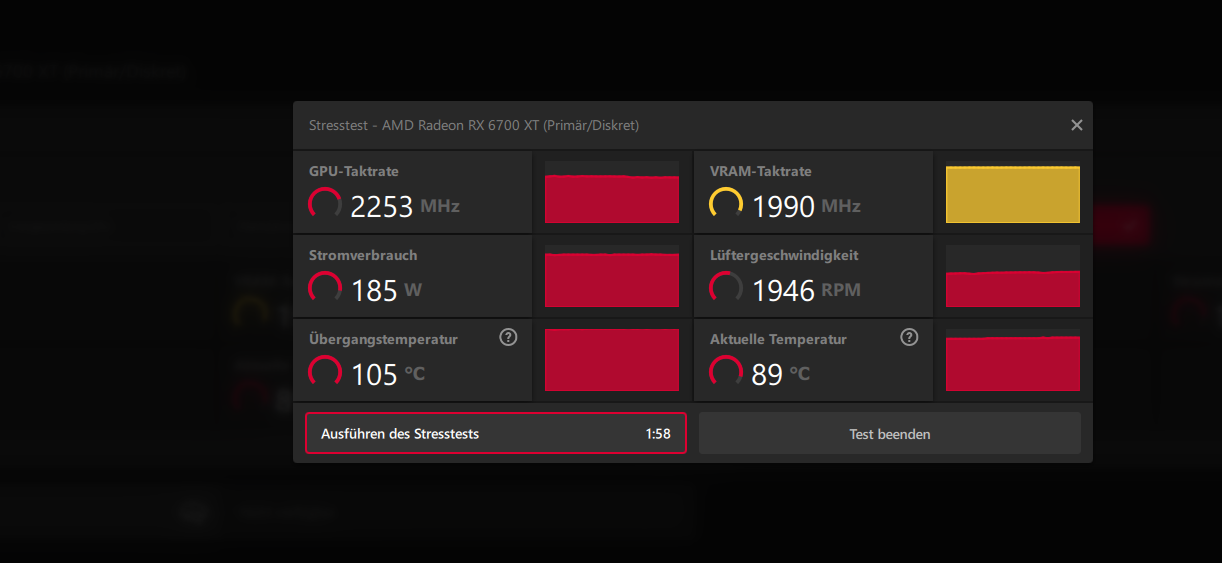Screen dimensions: 1222x563
Task: Open the help icon next to Übergangstemperatur
Action: point(508,337)
